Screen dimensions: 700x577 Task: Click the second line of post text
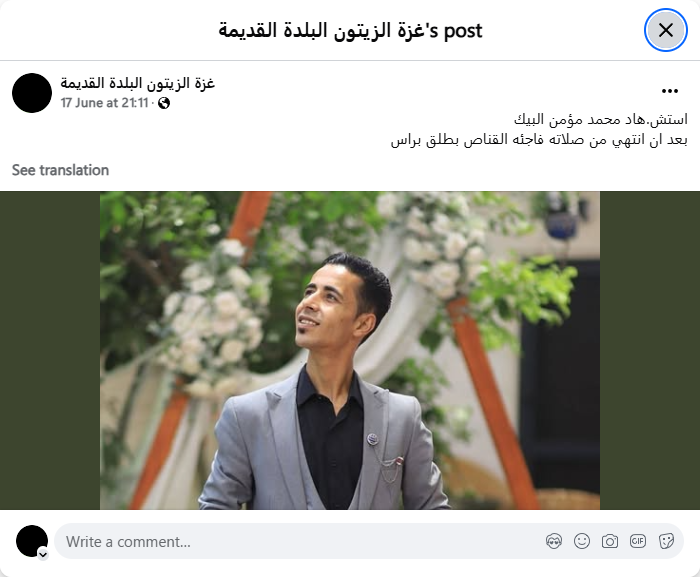[539, 140]
